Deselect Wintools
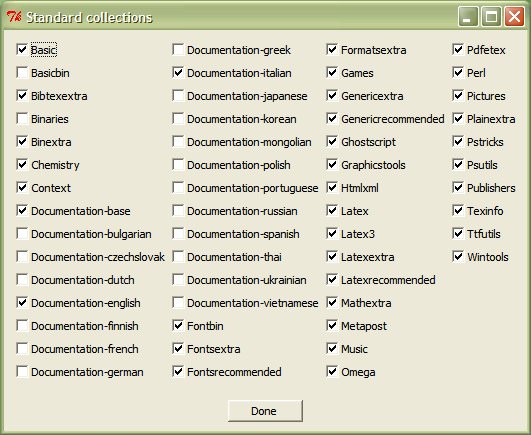531x435 pixels. coord(458,257)
